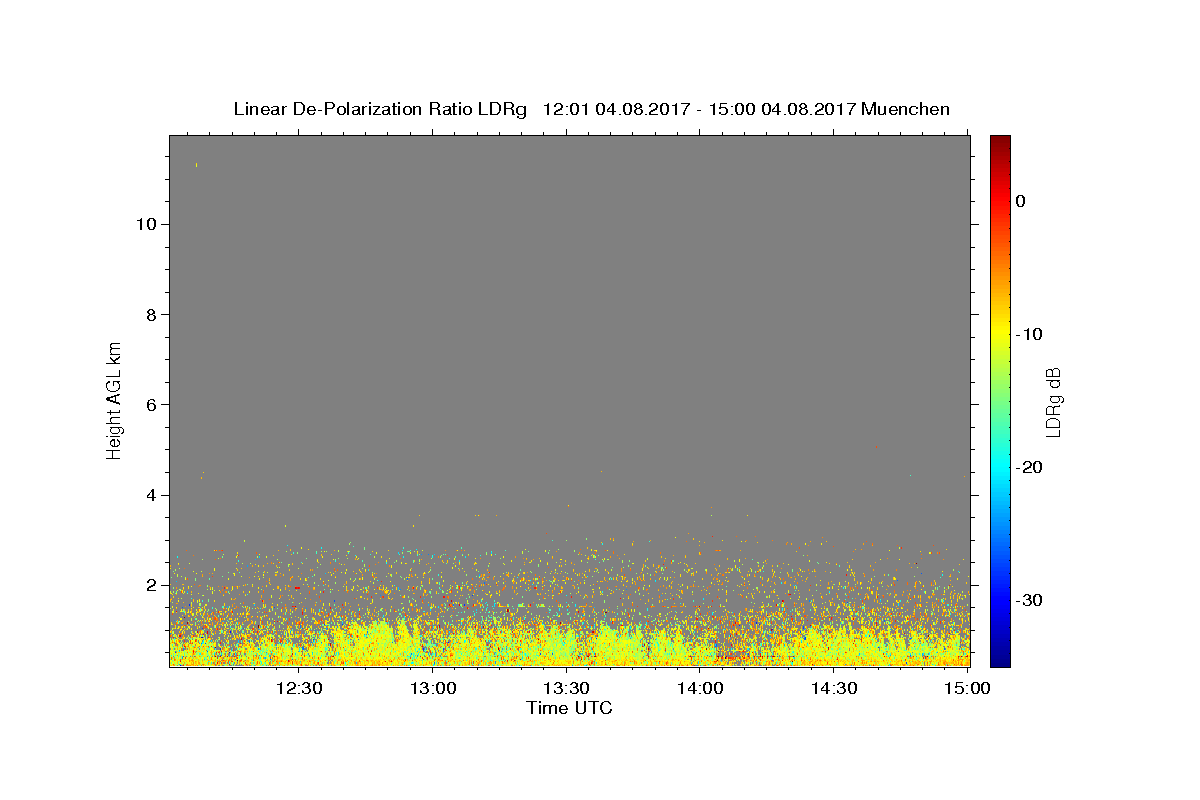Click the 15:00 time axis label

pyautogui.click(x=967, y=688)
